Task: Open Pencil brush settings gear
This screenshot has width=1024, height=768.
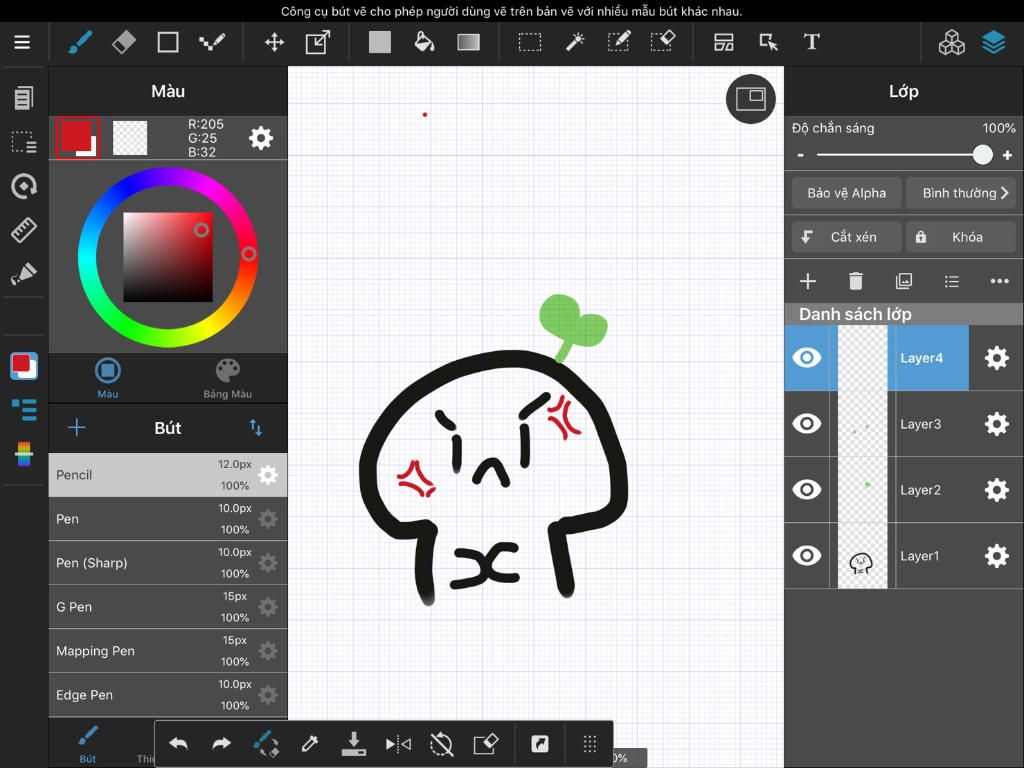Action: point(268,475)
